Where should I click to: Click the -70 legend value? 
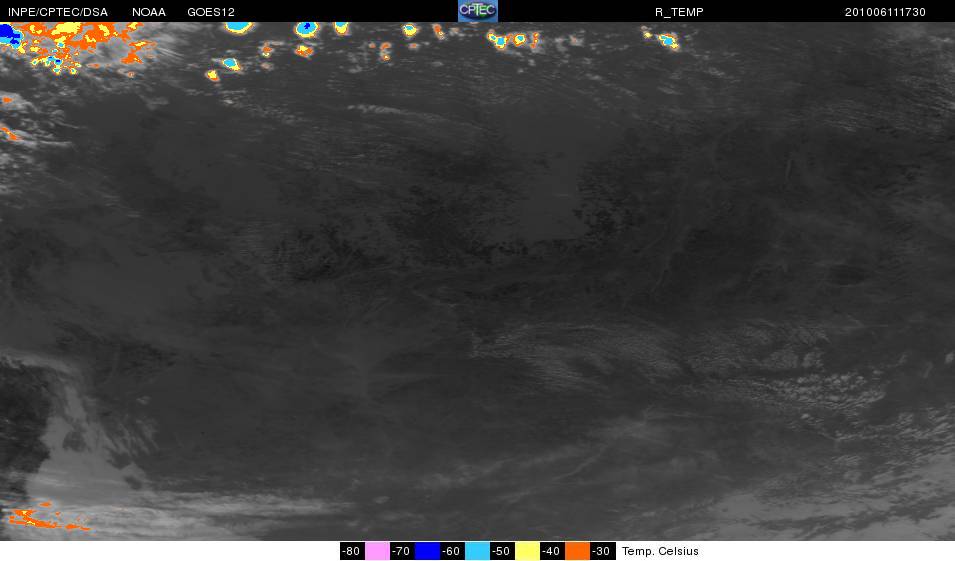click(401, 551)
